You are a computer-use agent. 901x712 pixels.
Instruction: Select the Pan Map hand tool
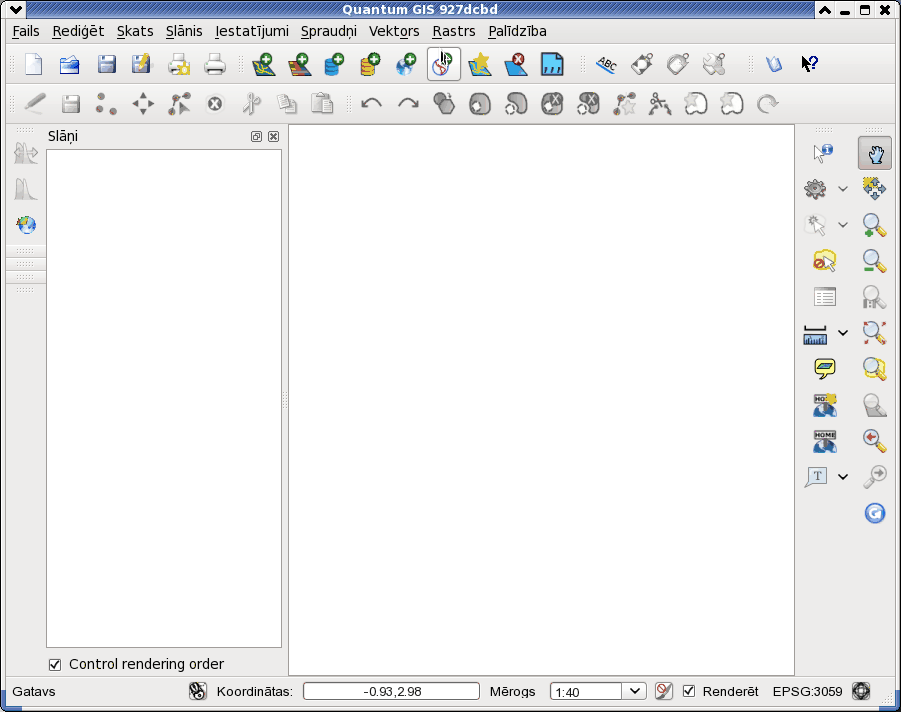[x=875, y=153]
